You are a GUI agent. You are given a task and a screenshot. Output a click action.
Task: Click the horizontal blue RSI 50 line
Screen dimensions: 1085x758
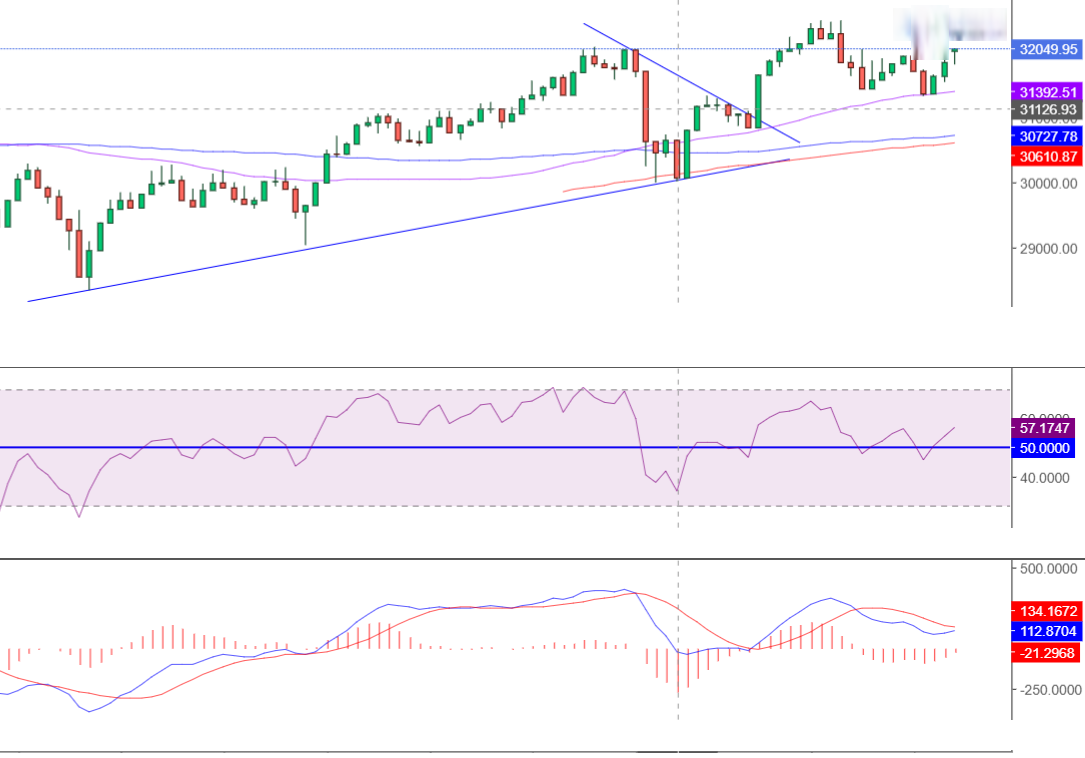click(505, 448)
